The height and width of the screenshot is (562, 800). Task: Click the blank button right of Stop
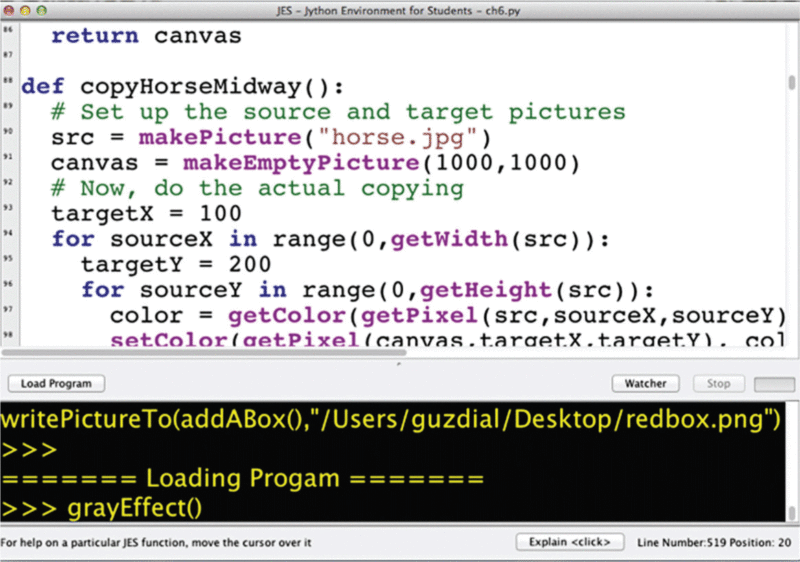tap(774, 384)
